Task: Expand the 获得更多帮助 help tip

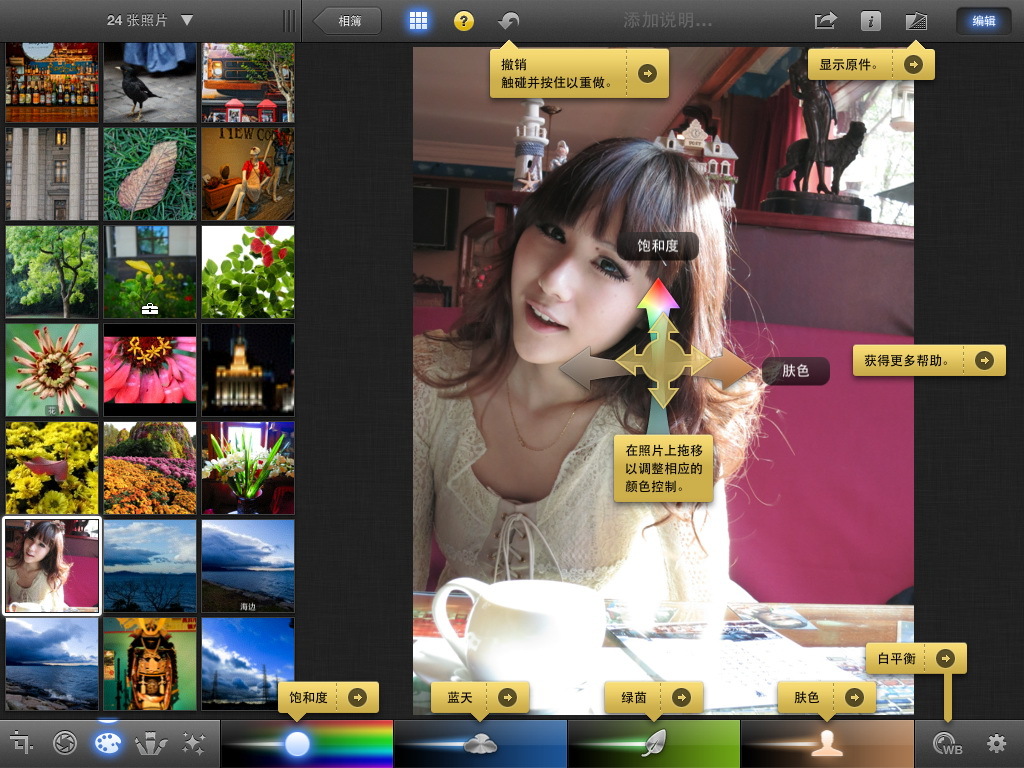Action: tap(984, 360)
